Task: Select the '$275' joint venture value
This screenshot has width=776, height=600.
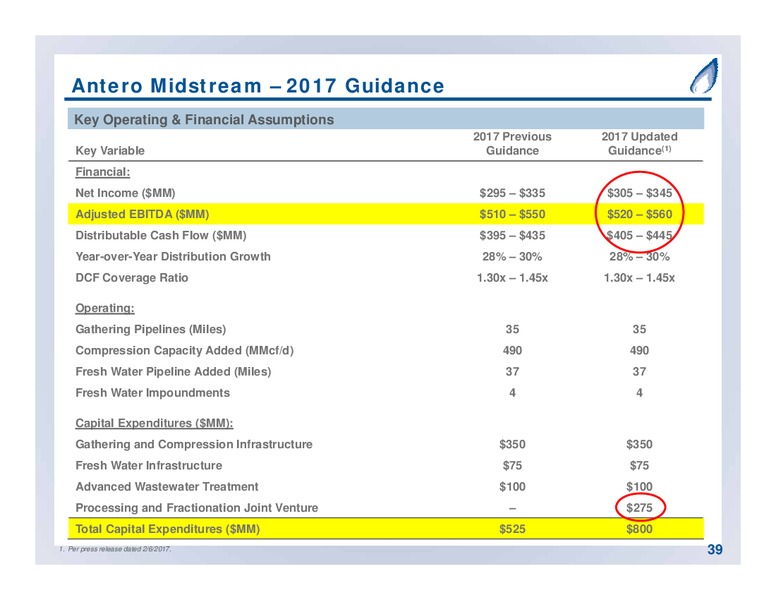Action: coord(639,508)
